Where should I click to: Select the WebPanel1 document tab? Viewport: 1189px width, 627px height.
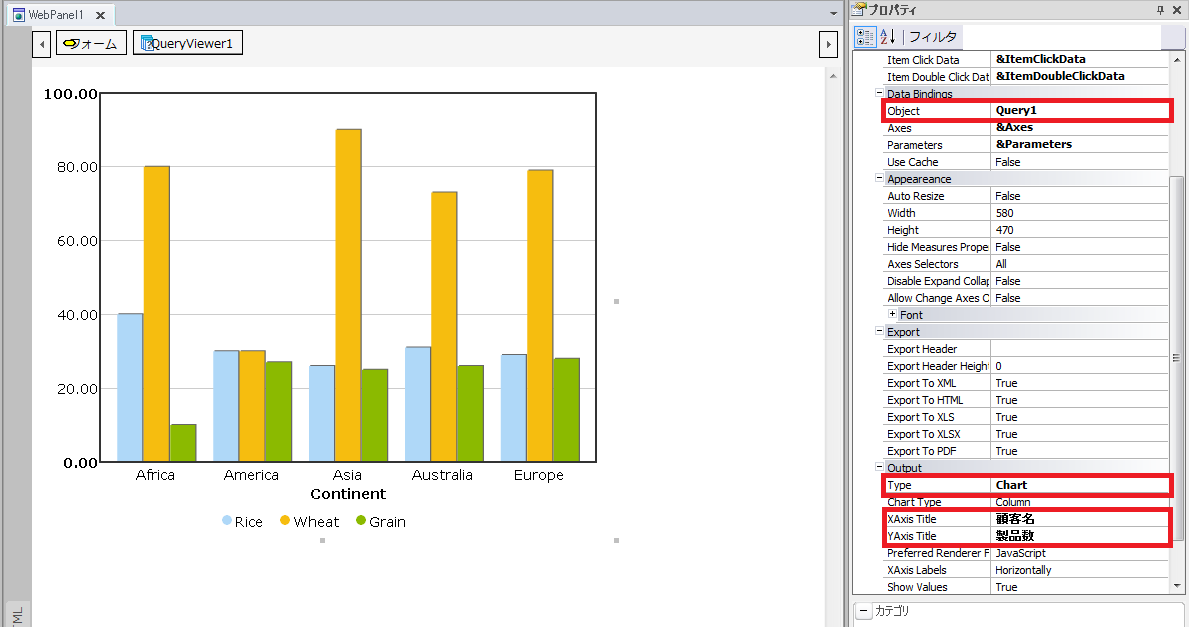tap(56, 15)
